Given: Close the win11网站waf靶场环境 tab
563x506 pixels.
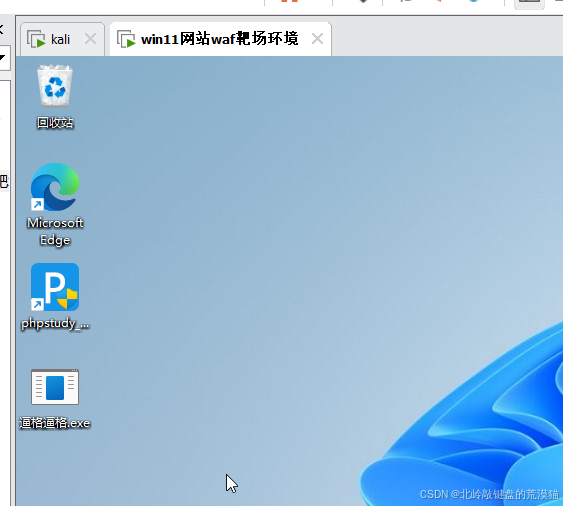Looking at the screenshot, I should pos(317,38).
